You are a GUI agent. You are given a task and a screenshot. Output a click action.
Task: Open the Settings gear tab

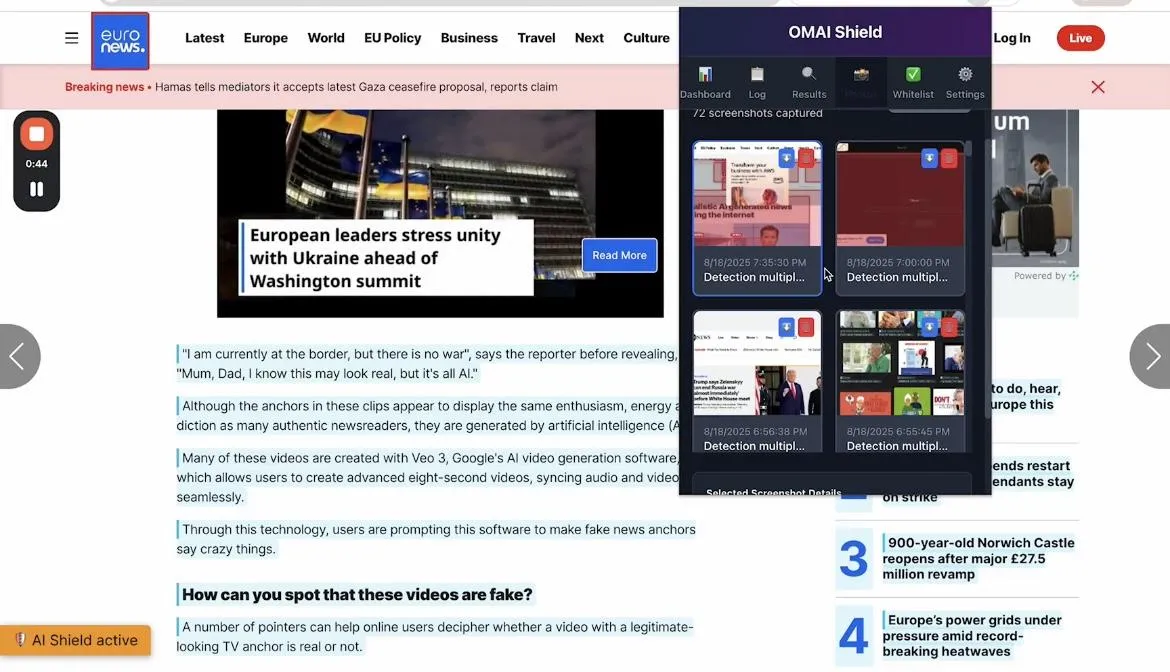(x=965, y=82)
